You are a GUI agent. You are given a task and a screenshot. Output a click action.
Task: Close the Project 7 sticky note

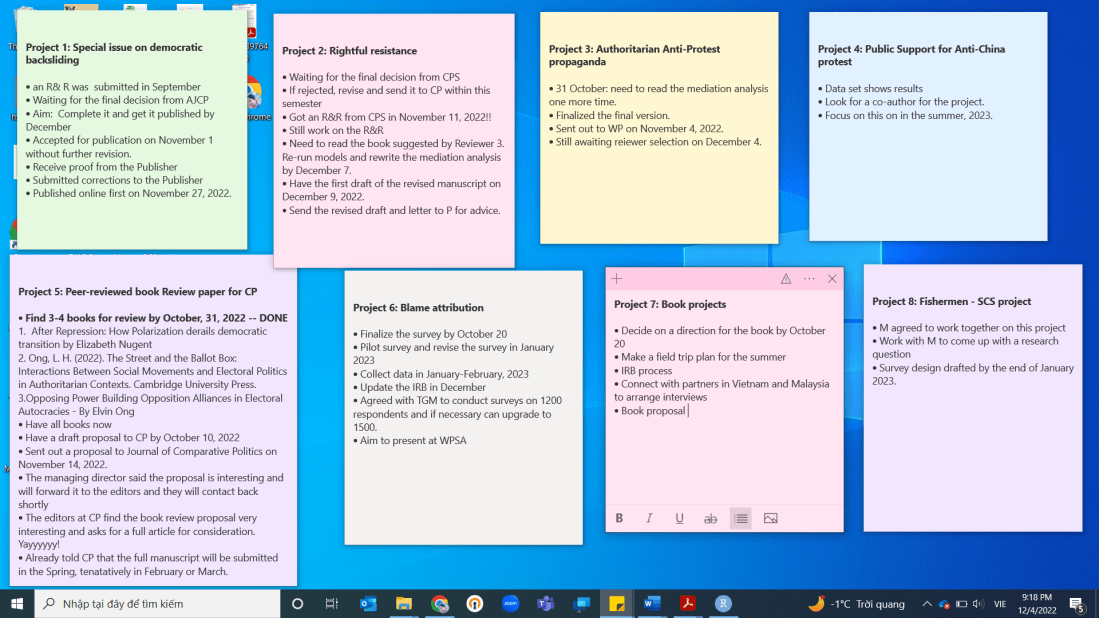click(x=832, y=279)
